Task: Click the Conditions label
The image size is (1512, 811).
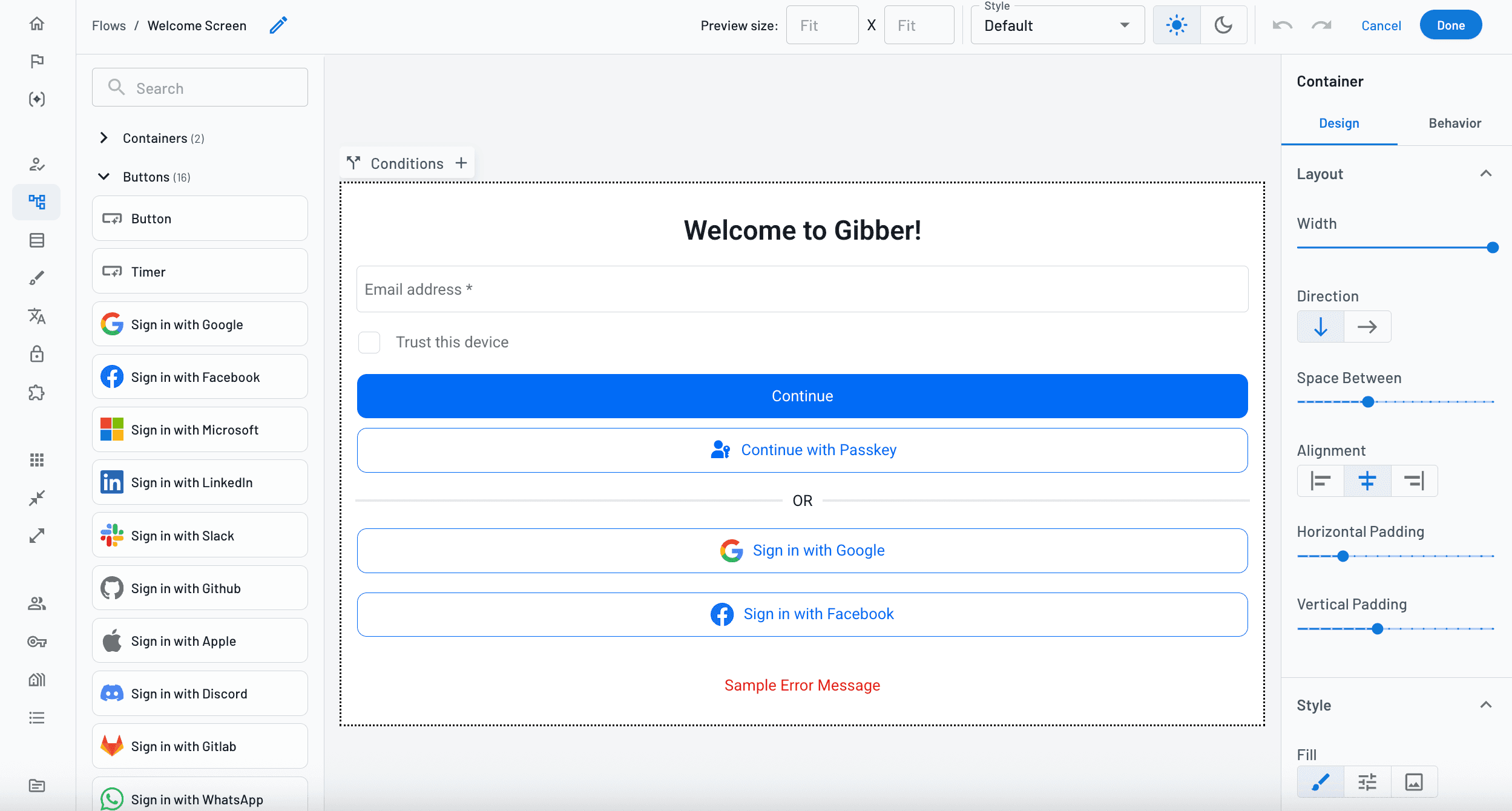Action: coord(407,163)
